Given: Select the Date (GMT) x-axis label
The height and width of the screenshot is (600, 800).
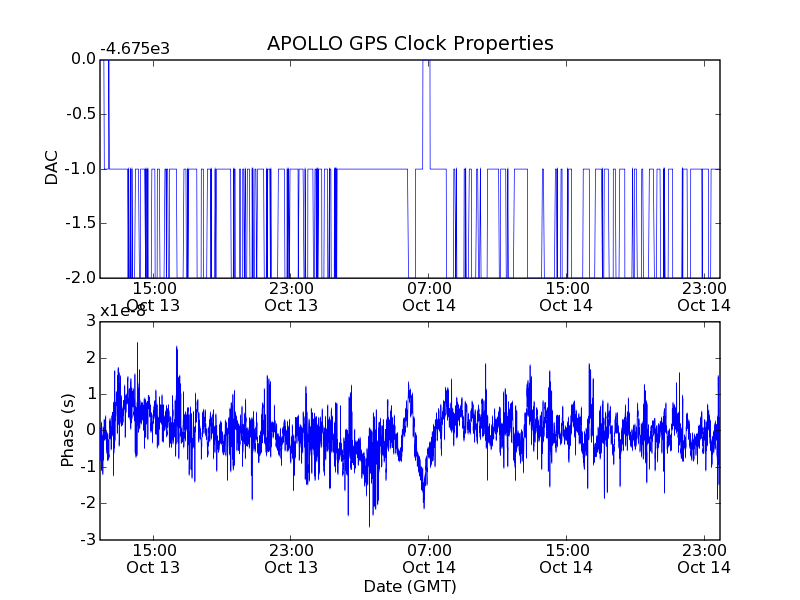Looking at the screenshot, I should 410,586.
